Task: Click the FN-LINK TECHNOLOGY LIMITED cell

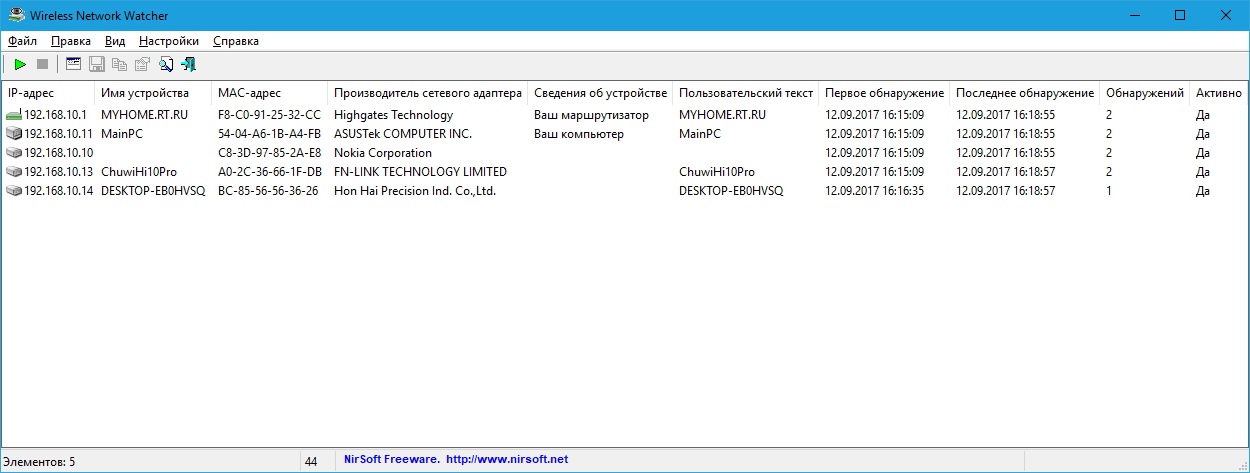Action: (420, 172)
